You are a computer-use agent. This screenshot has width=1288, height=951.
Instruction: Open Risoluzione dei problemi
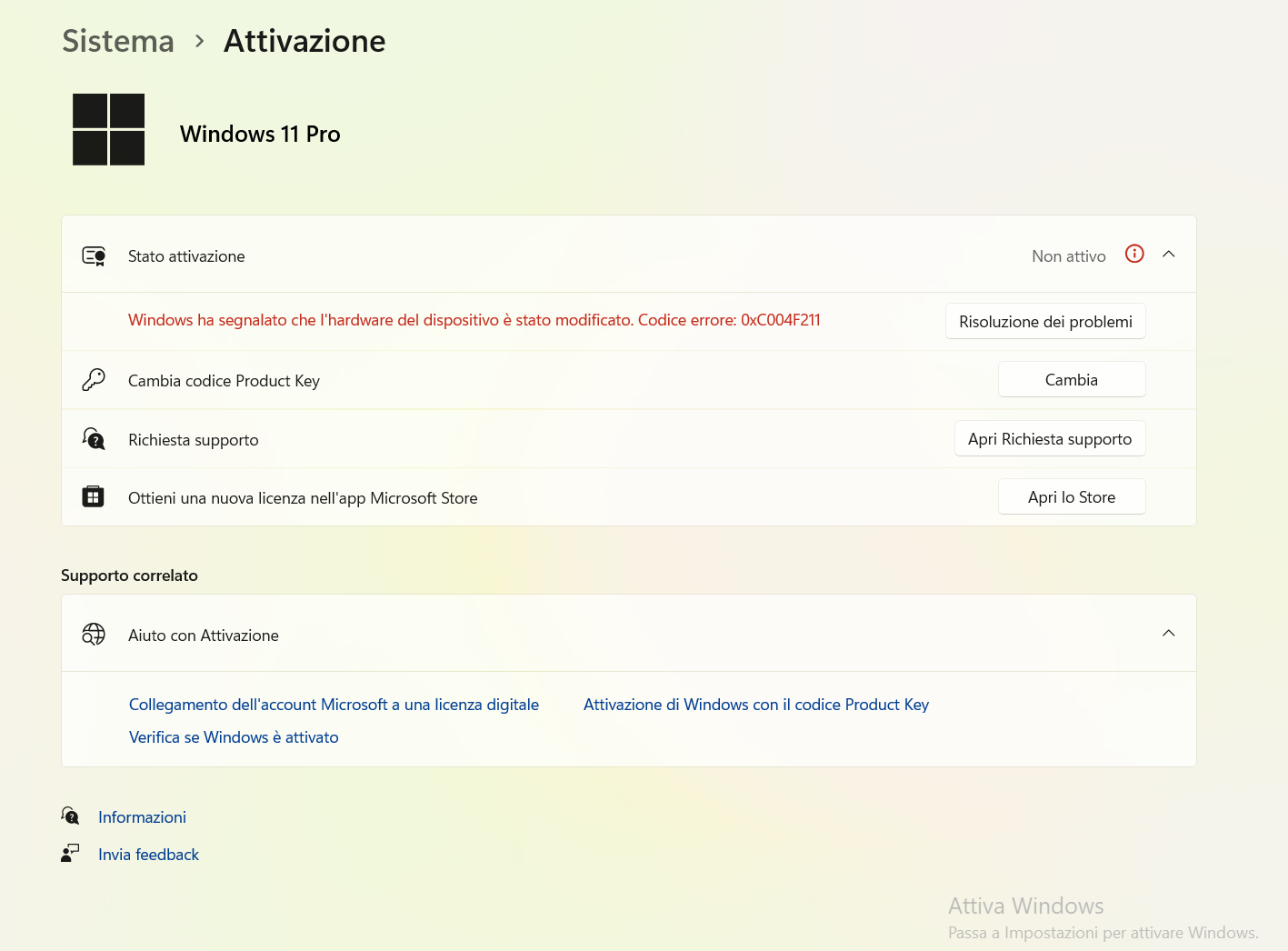(1045, 322)
